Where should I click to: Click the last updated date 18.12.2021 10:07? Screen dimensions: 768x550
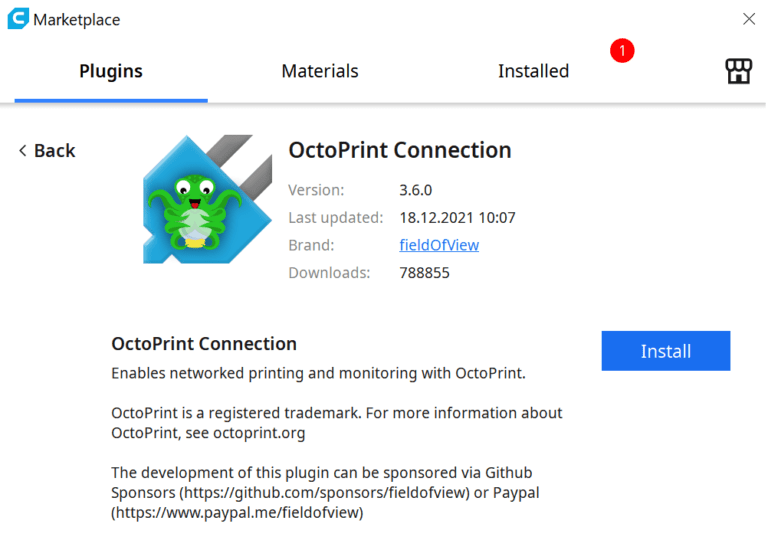point(457,217)
